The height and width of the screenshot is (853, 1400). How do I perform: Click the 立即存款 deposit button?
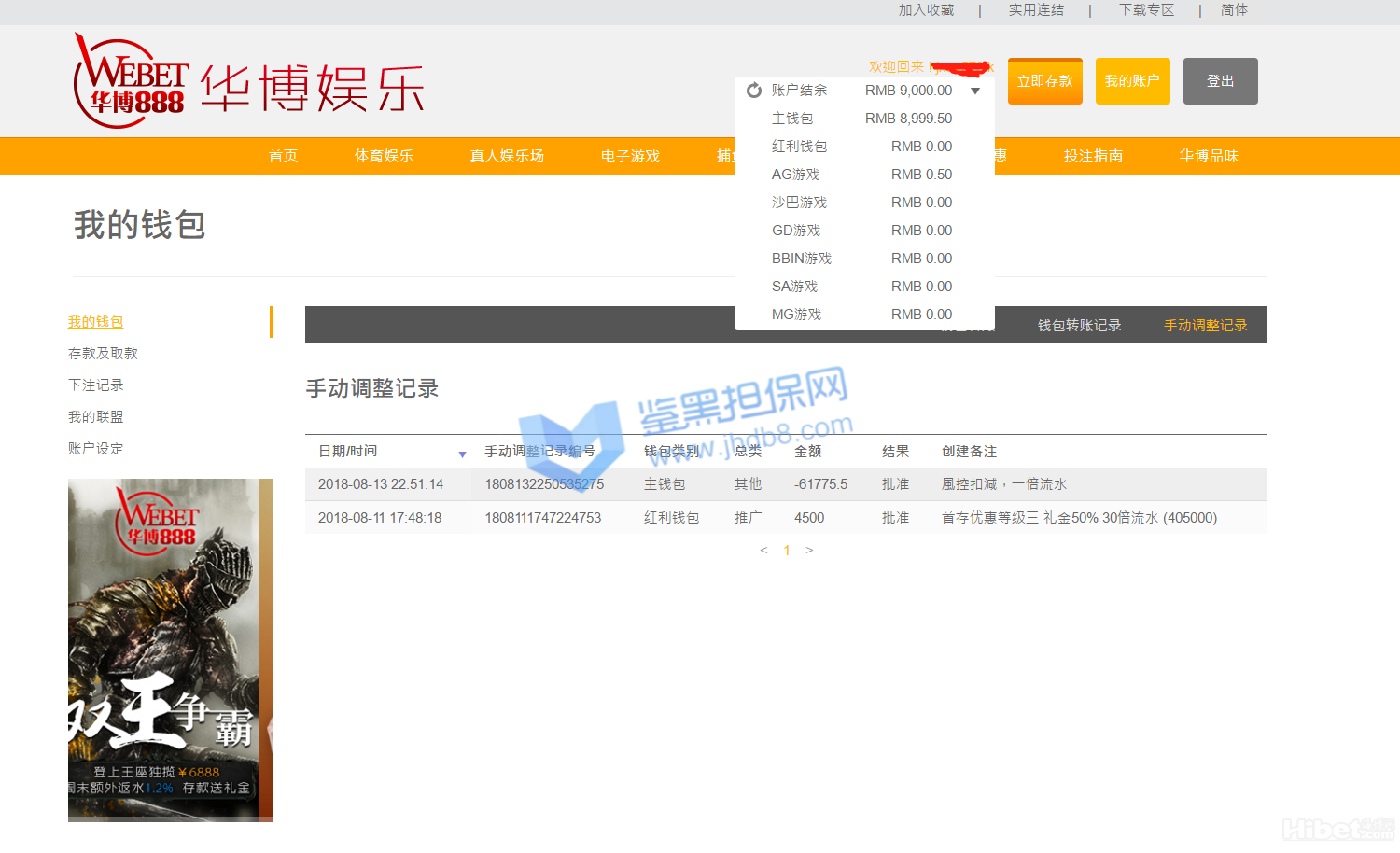[1044, 81]
